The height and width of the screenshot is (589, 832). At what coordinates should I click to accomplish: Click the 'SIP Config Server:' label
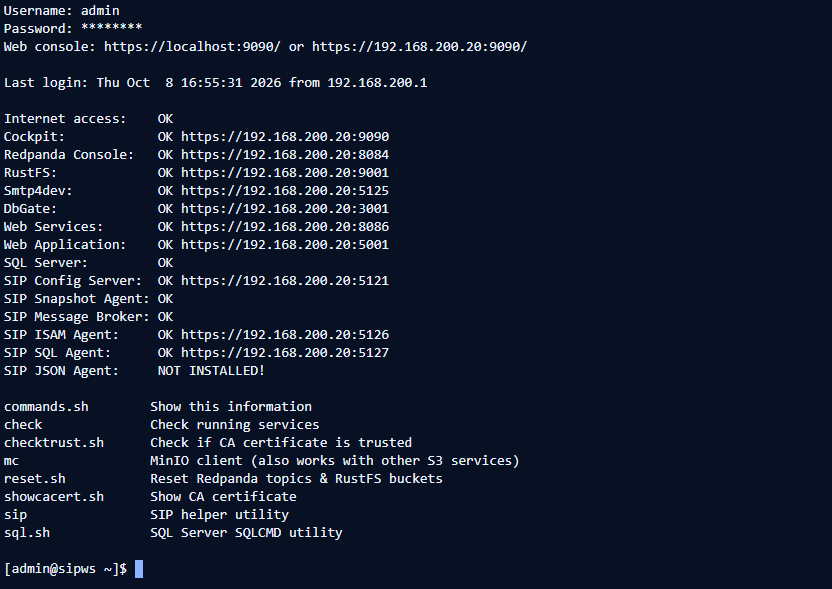pos(73,281)
